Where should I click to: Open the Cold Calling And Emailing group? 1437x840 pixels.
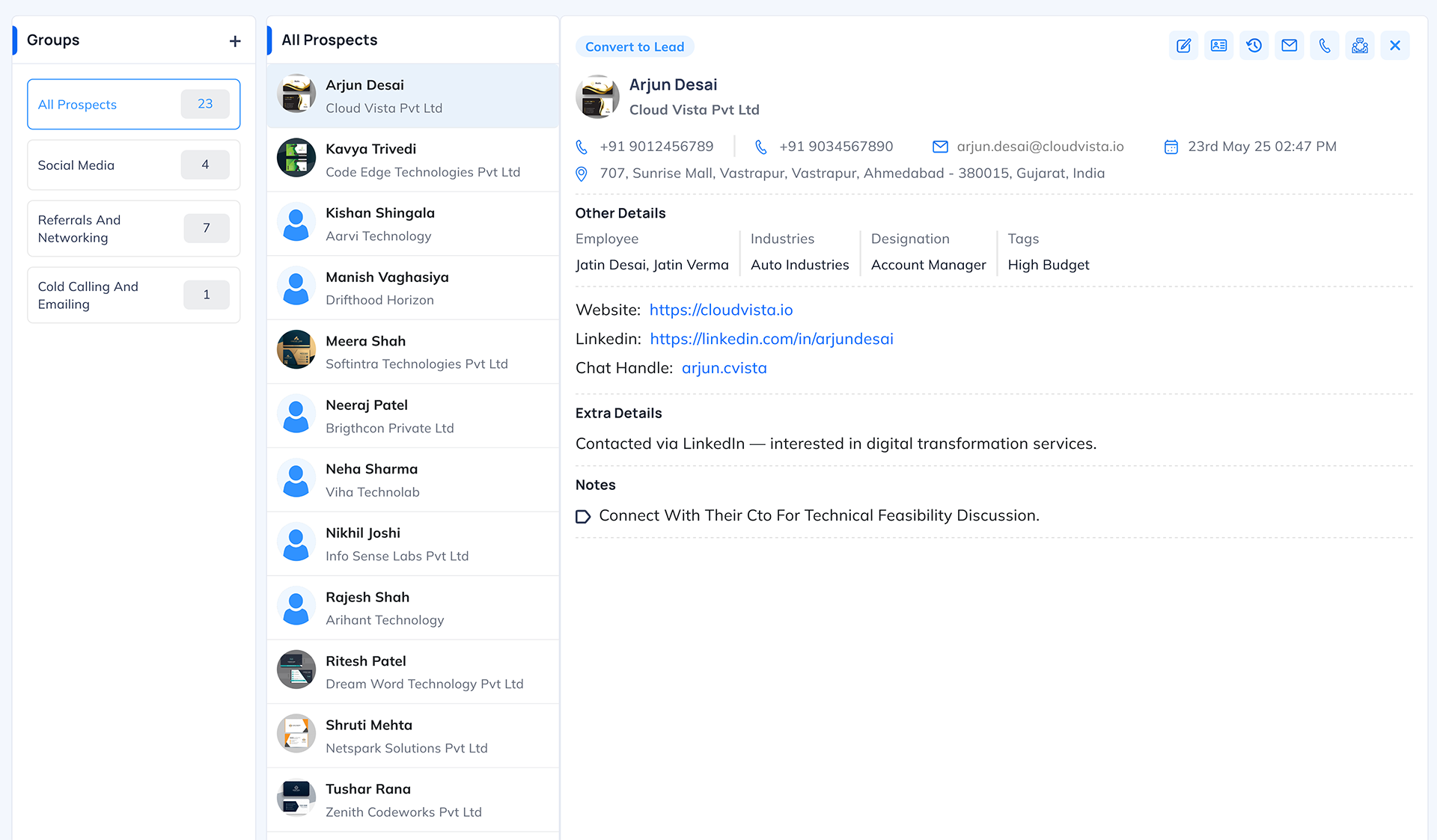[133, 295]
